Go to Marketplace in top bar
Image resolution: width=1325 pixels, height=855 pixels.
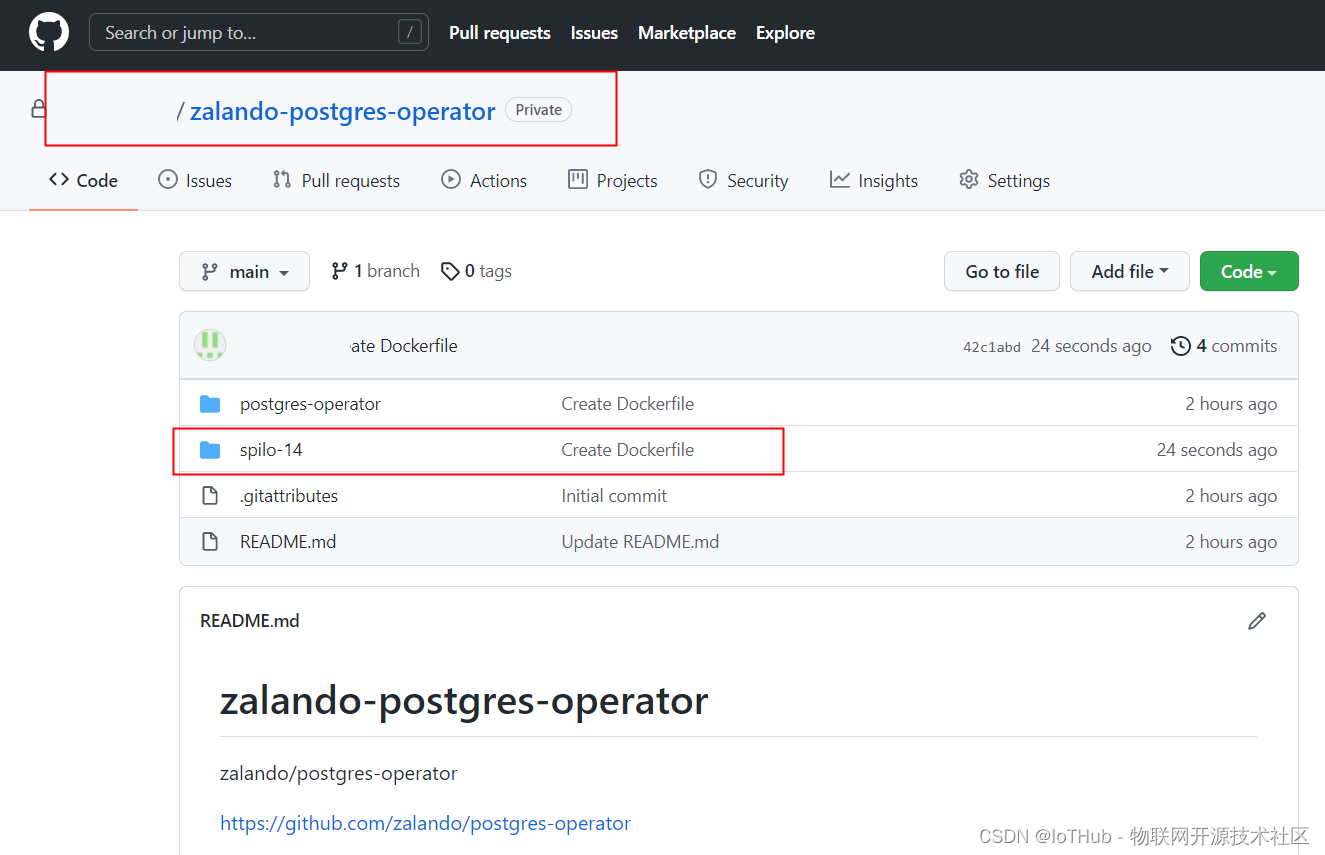(x=687, y=33)
